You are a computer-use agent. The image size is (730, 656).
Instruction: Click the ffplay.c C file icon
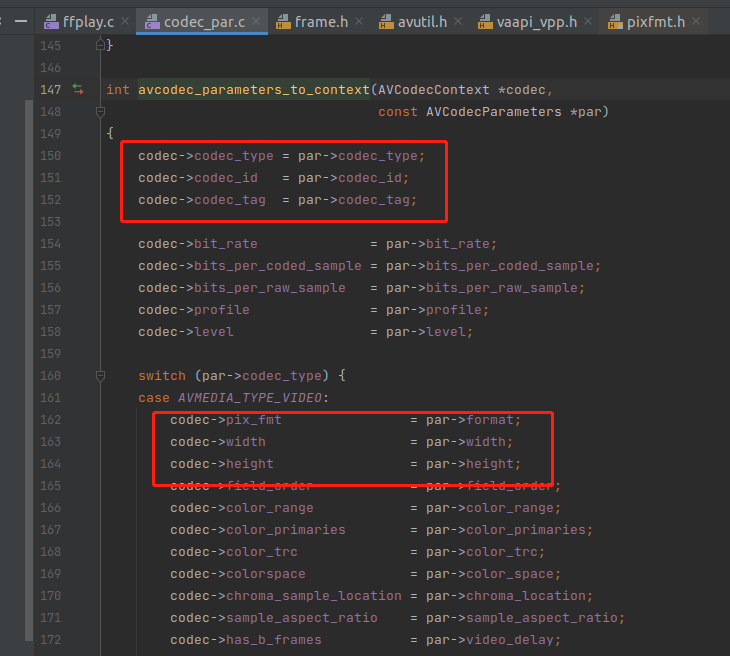point(51,21)
